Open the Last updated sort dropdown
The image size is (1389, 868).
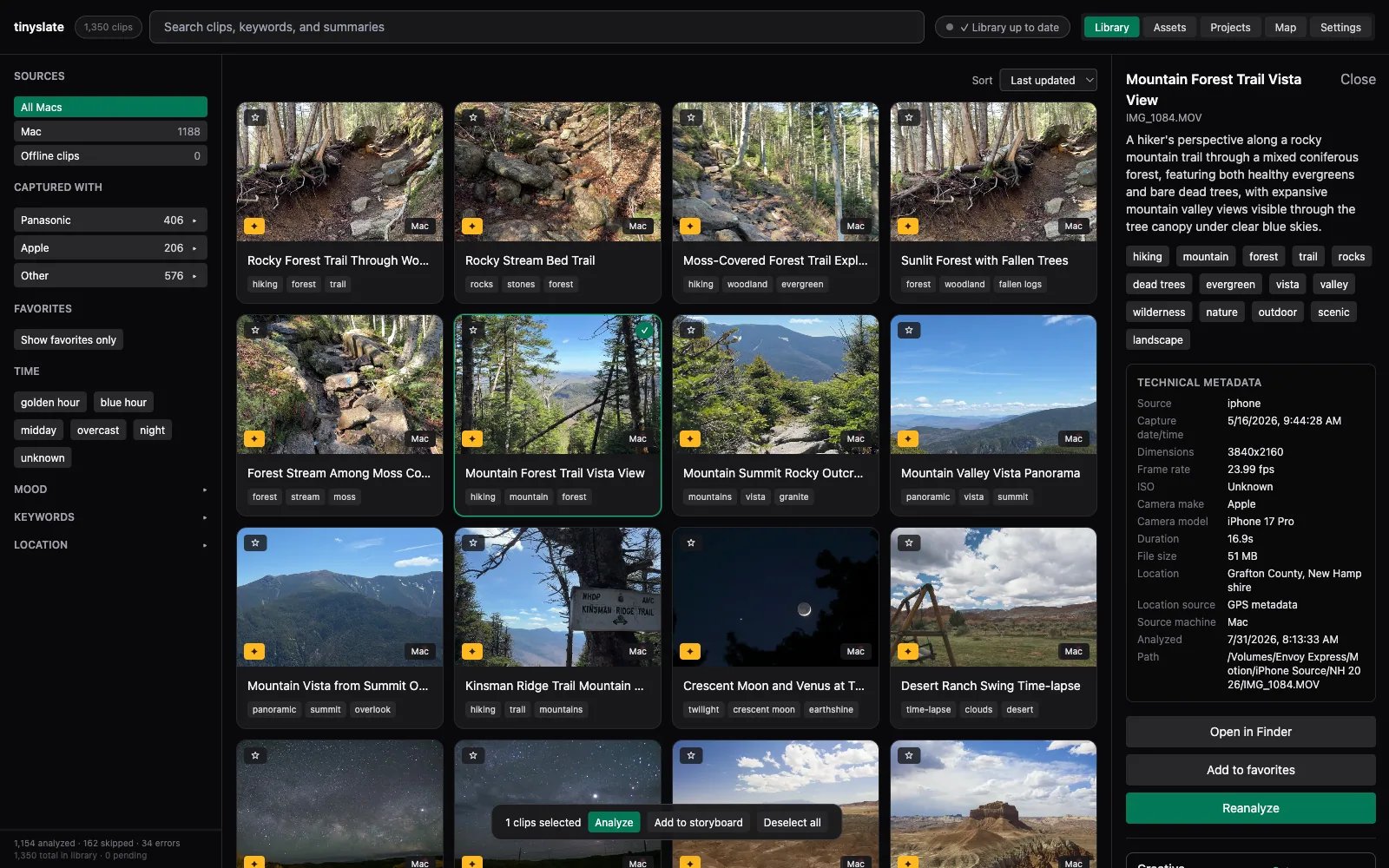click(1048, 80)
